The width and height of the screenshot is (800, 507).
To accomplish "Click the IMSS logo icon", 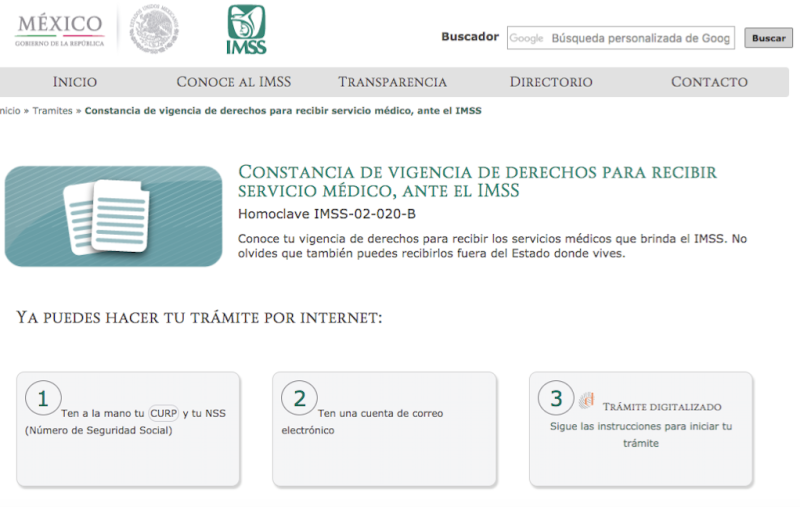I will (246, 29).
